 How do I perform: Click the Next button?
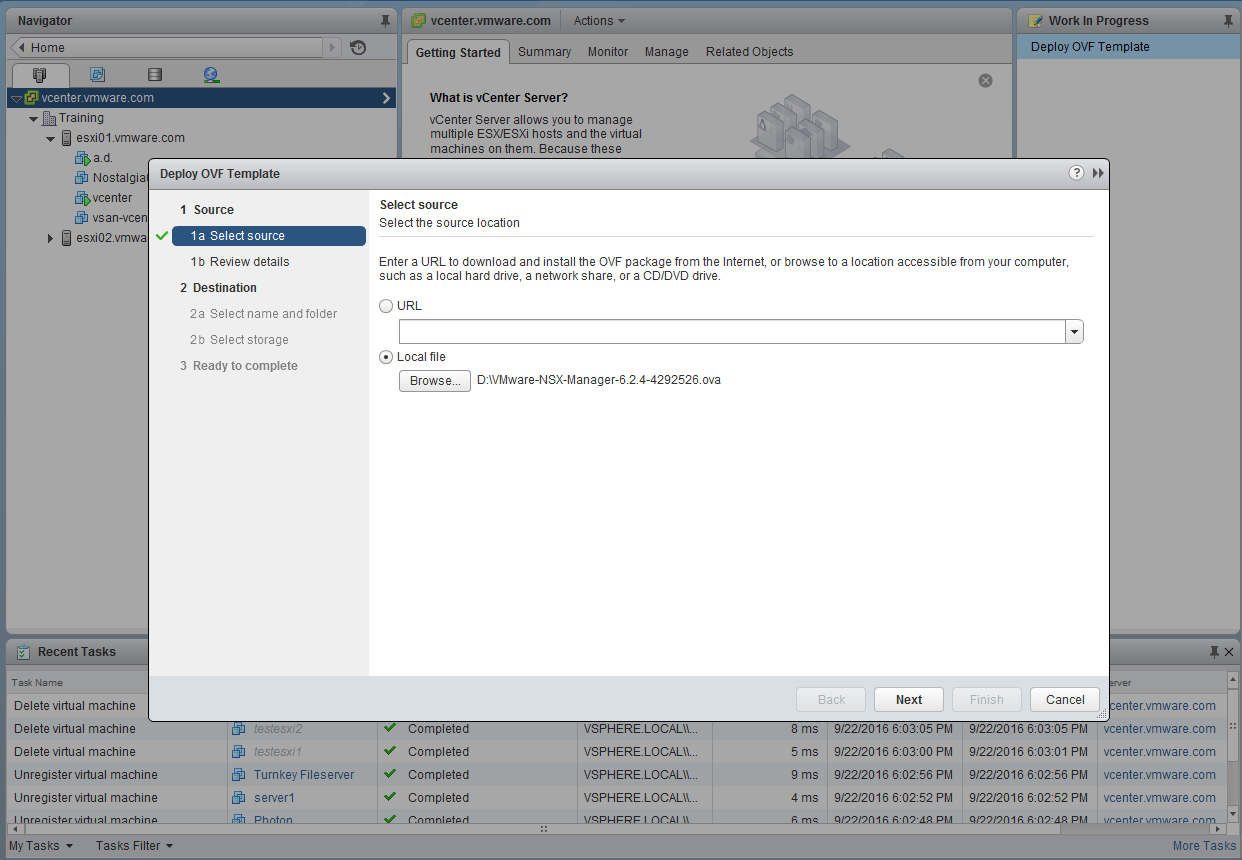[908, 699]
